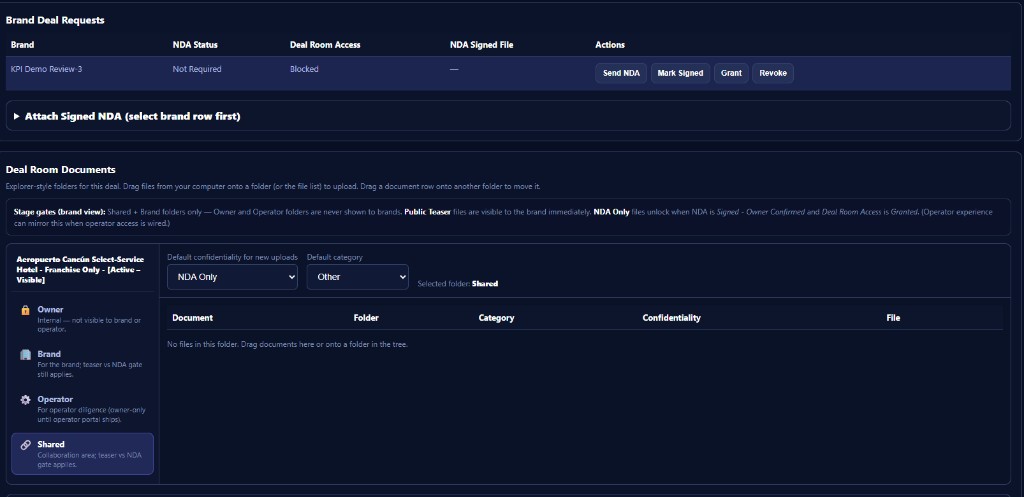This screenshot has width=1024, height=497.
Task: Send NDA to KPI Demo Review-3
Action: (x=621, y=73)
